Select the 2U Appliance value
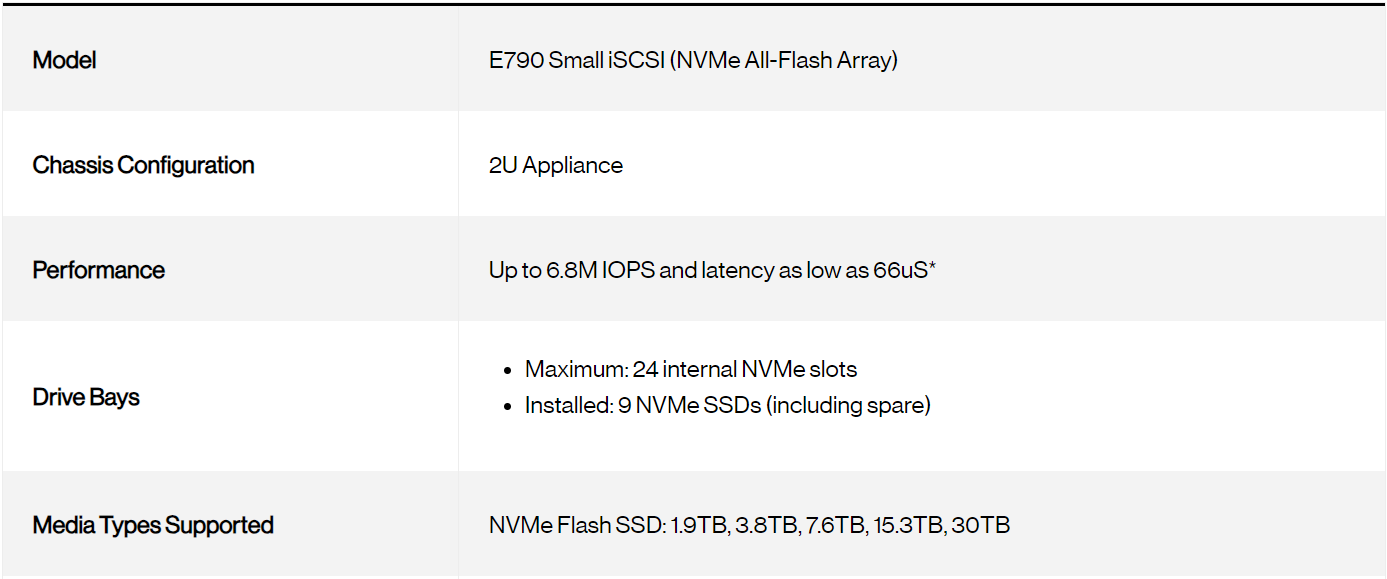Viewport: 1387px width, 579px height. point(555,165)
